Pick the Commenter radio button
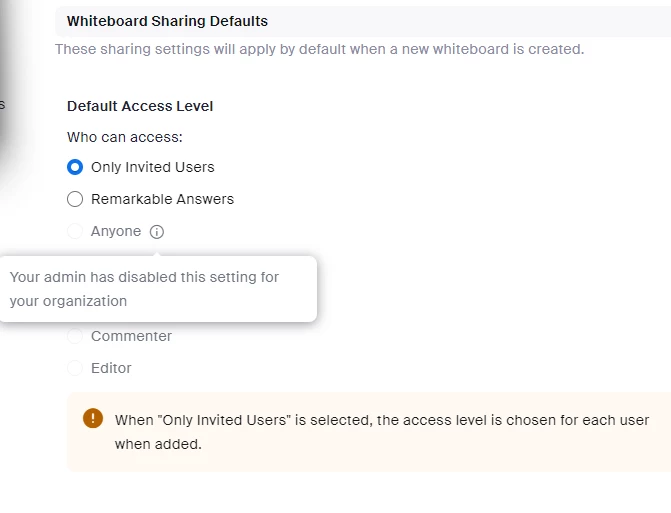This screenshot has width=671, height=513. tap(75, 336)
